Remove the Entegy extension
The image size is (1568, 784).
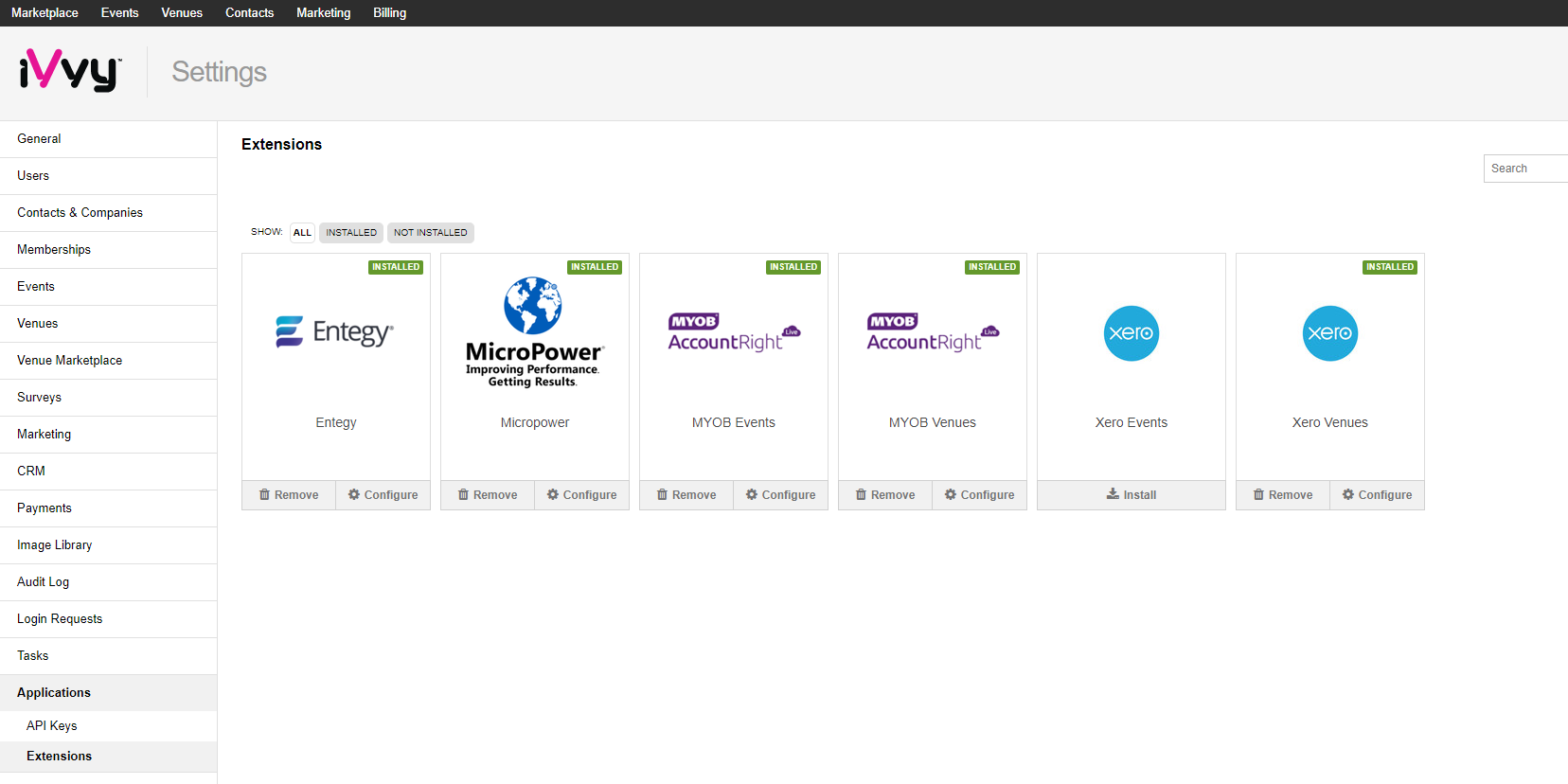point(289,495)
